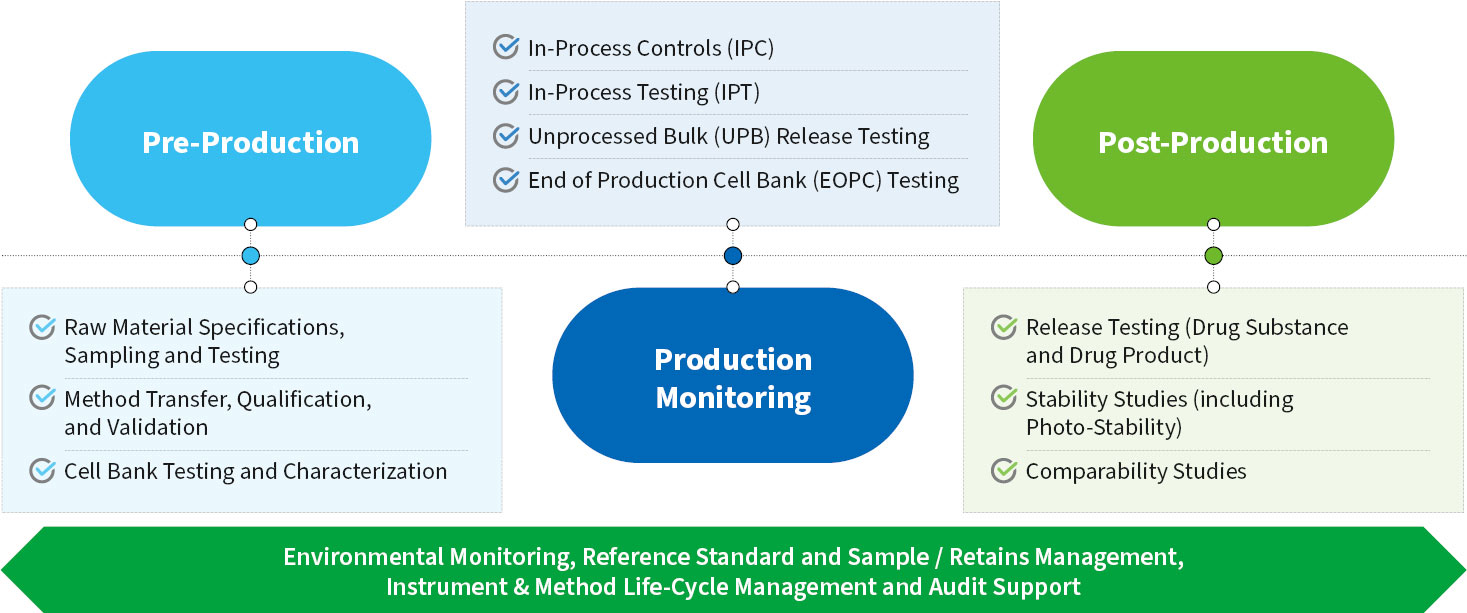Select the light blue Pre-Production pill
The width and height of the screenshot is (1467, 613).
[x=250, y=142]
